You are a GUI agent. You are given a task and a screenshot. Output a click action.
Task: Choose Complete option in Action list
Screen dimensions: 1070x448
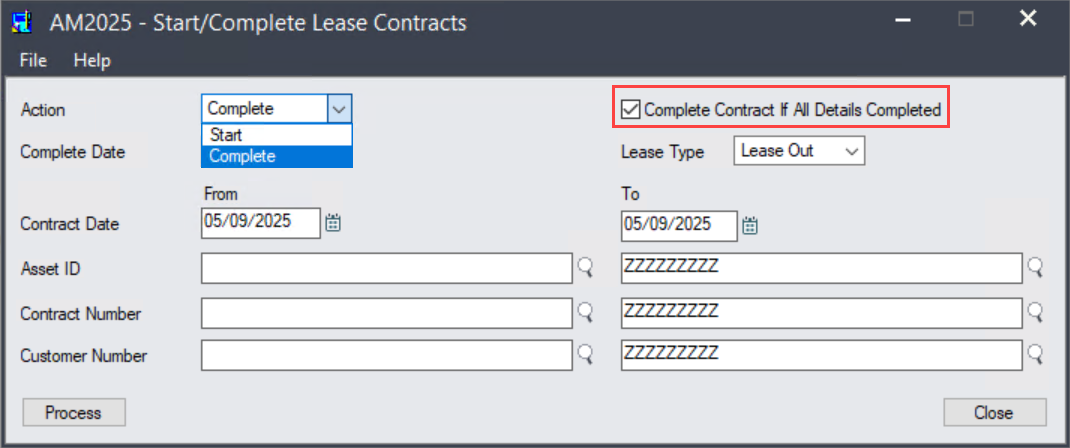point(277,156)
